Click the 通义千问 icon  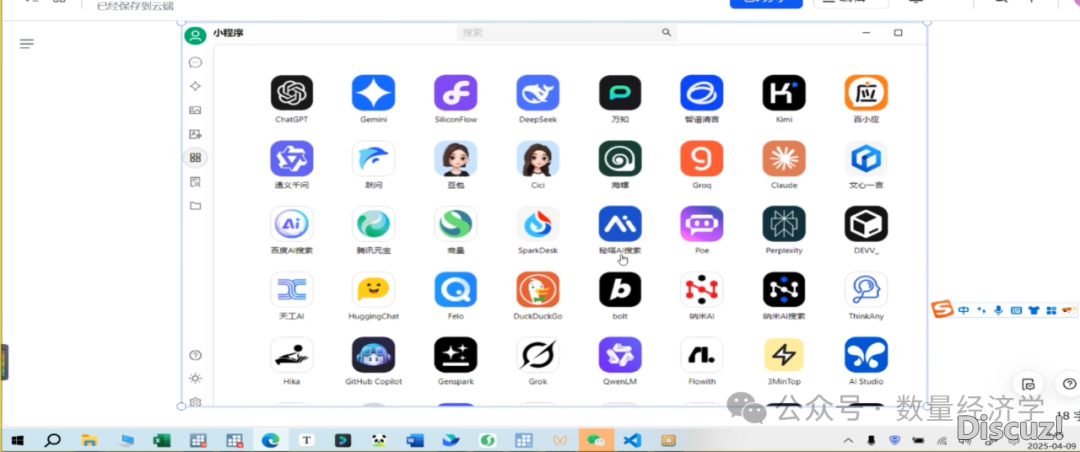291,158
